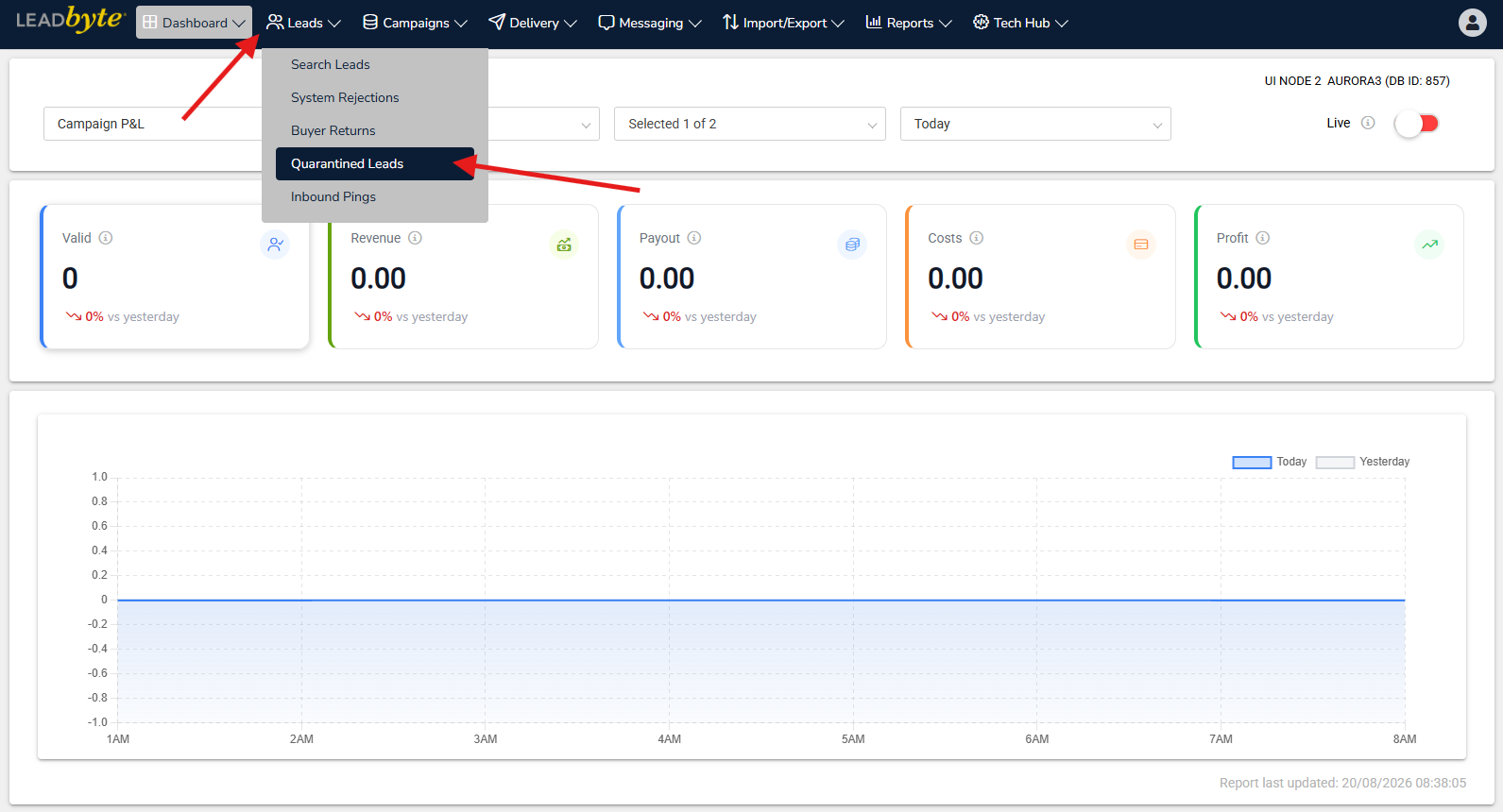Click the info icon next to Payout
Image resolution: width=1503 pixels, height=812 pixels.
[694, 238]
